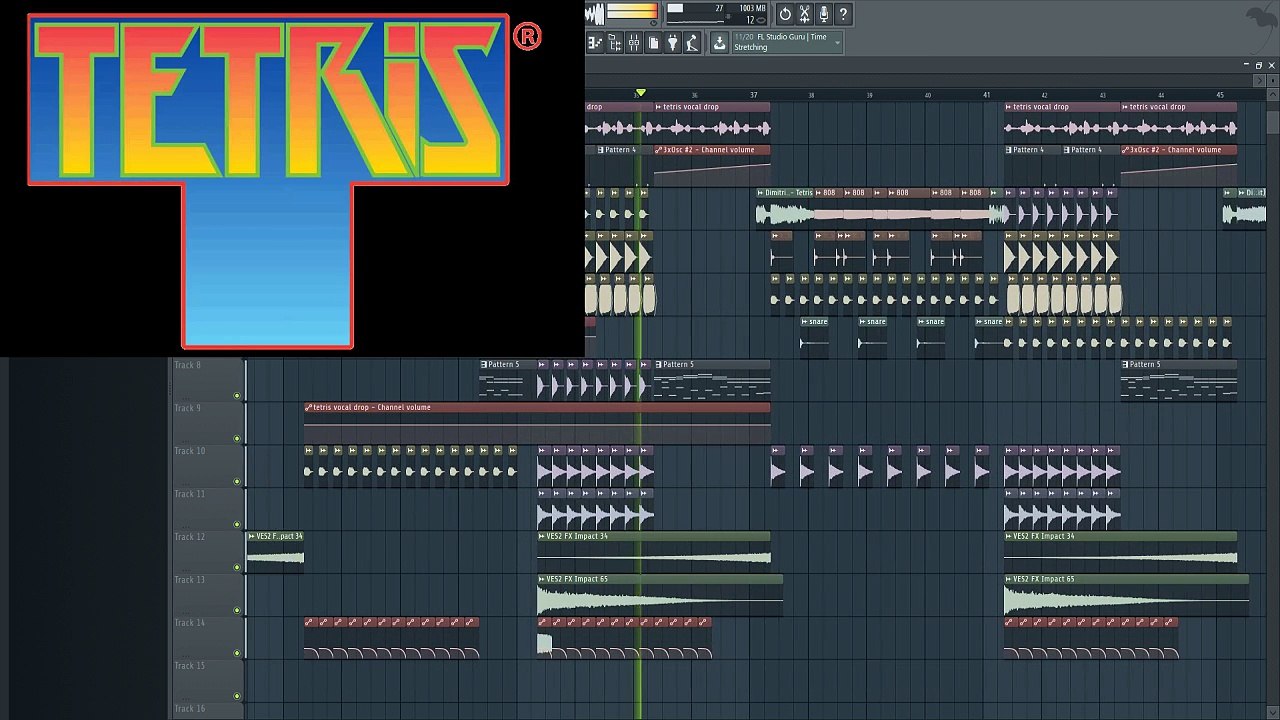The width and height of the screenshot is (1280, 720).
Task: Click the green playhead marker on the timeline
Action: click(640, 93)
